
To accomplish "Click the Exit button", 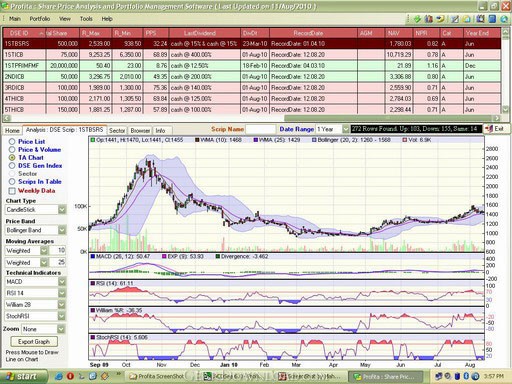I will tap(496, 129).
